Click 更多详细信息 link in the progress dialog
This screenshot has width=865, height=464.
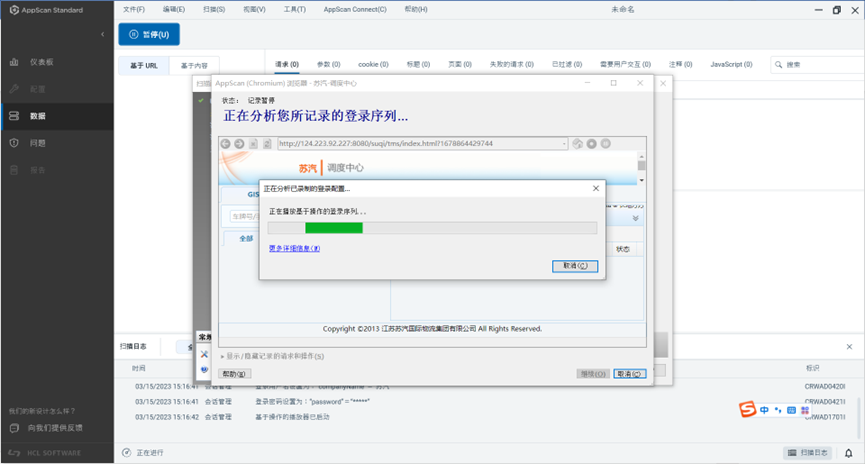295,248
